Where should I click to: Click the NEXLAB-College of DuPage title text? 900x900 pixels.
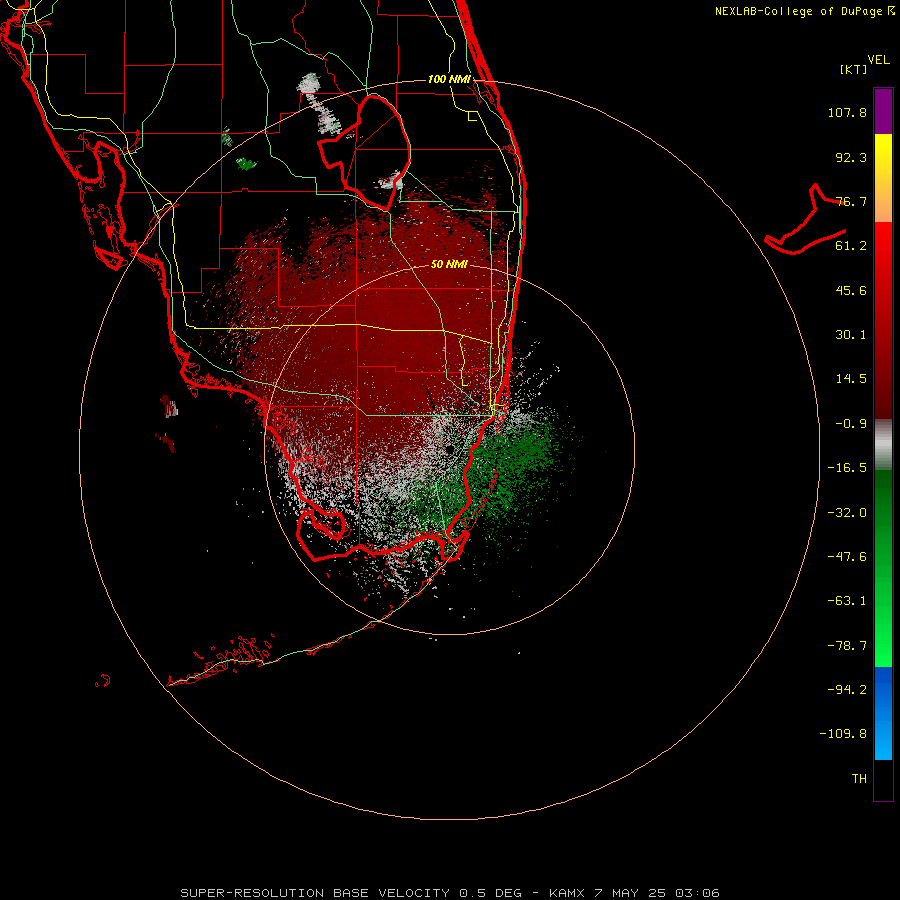[798, 11]
